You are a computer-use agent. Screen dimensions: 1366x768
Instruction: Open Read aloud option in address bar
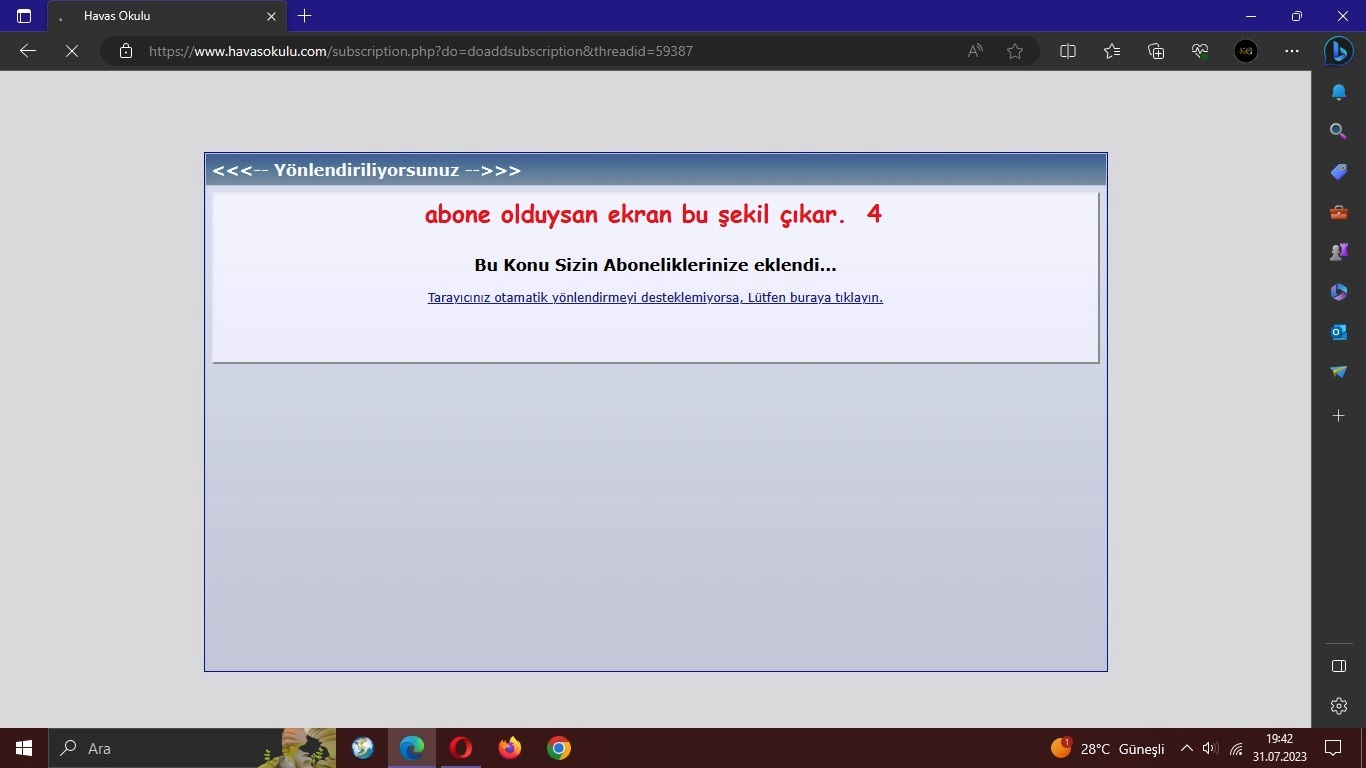(975, 51)
